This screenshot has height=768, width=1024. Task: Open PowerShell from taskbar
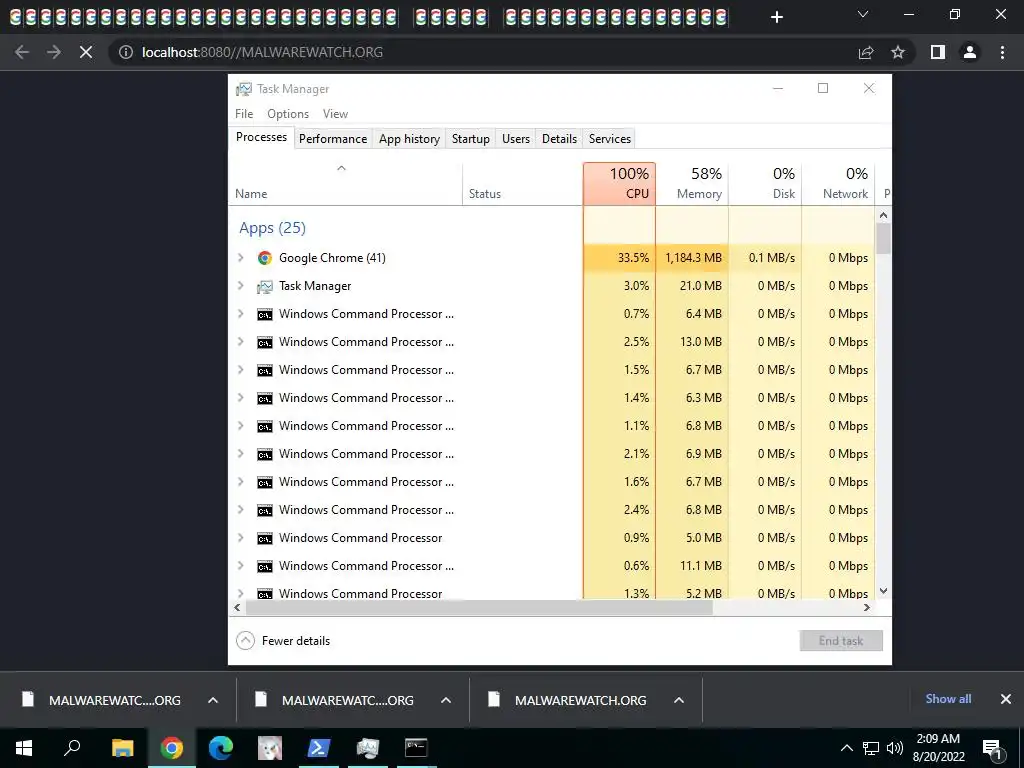[x=318, y=748]
